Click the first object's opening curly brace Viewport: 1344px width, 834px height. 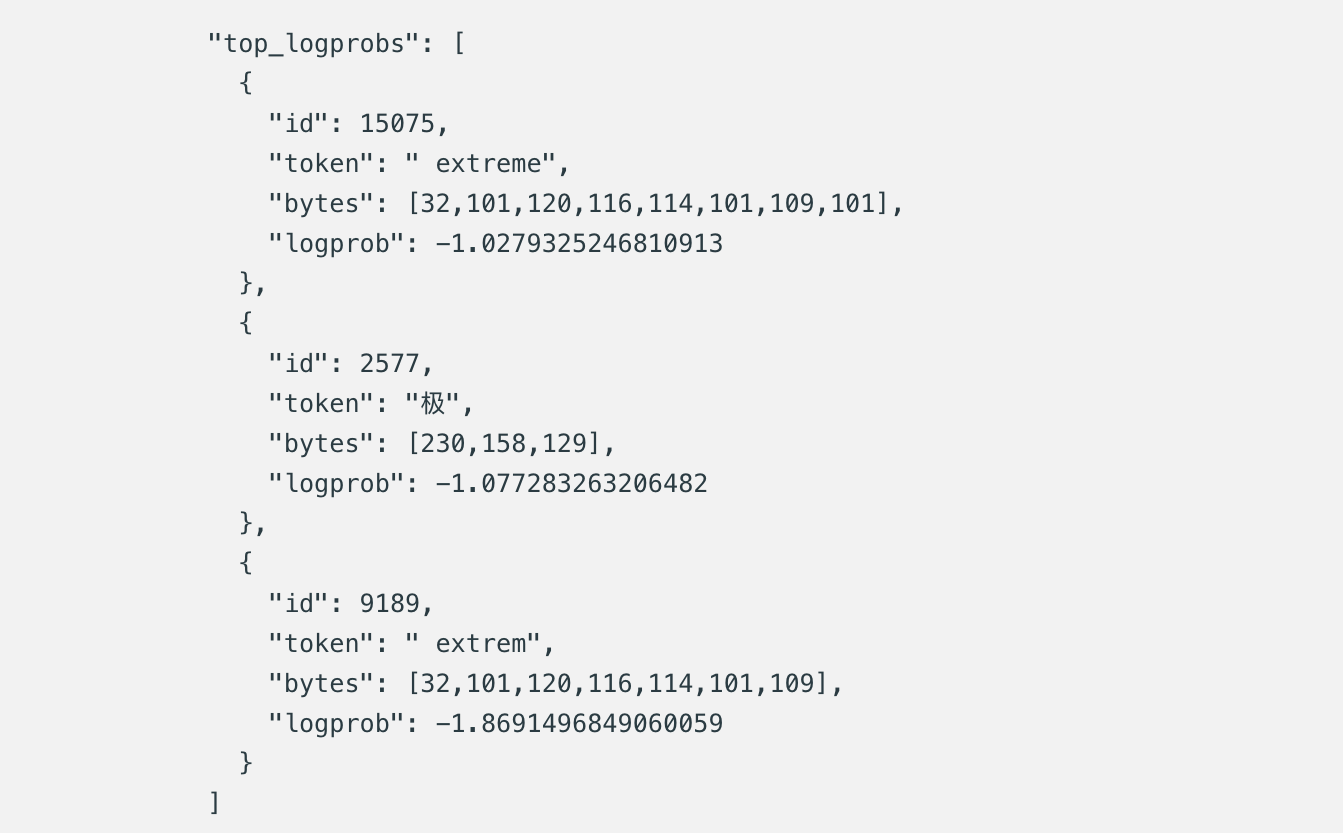click(x=246, y=83)
